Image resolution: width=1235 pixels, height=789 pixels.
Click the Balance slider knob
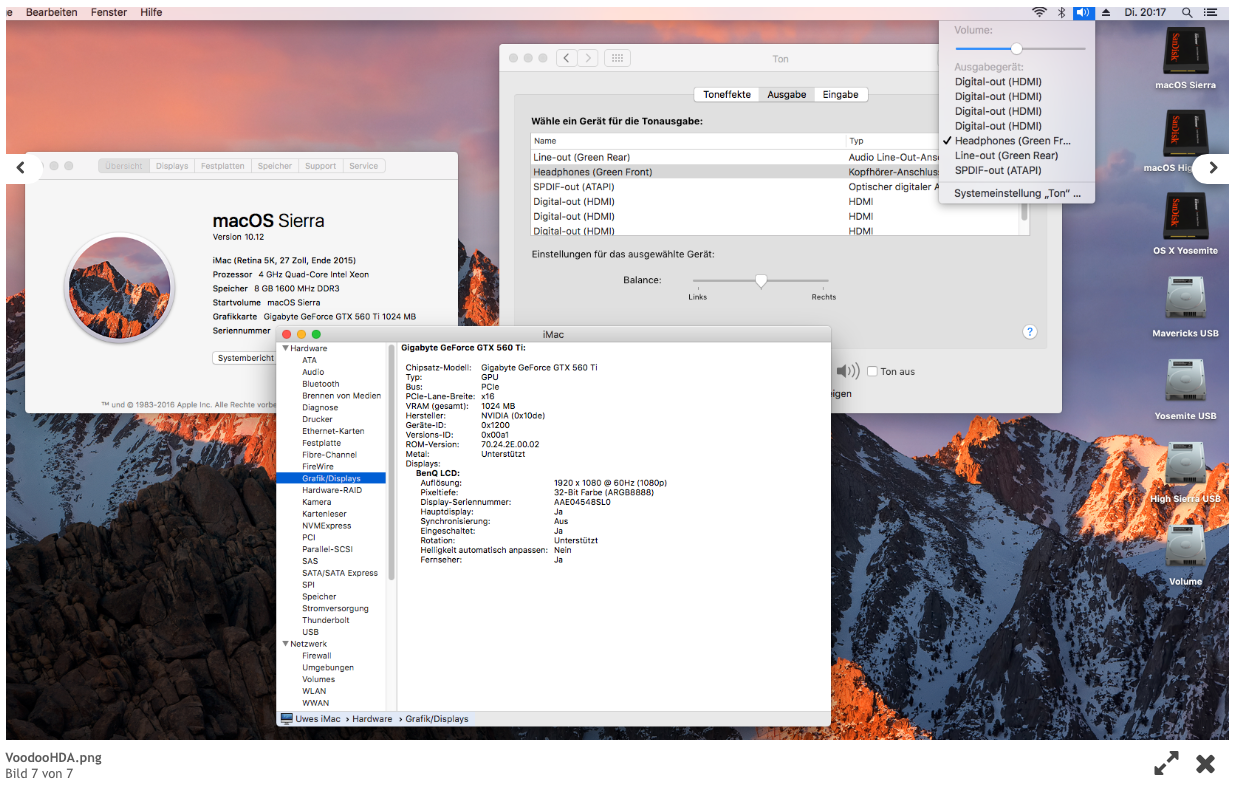point(761,281)
